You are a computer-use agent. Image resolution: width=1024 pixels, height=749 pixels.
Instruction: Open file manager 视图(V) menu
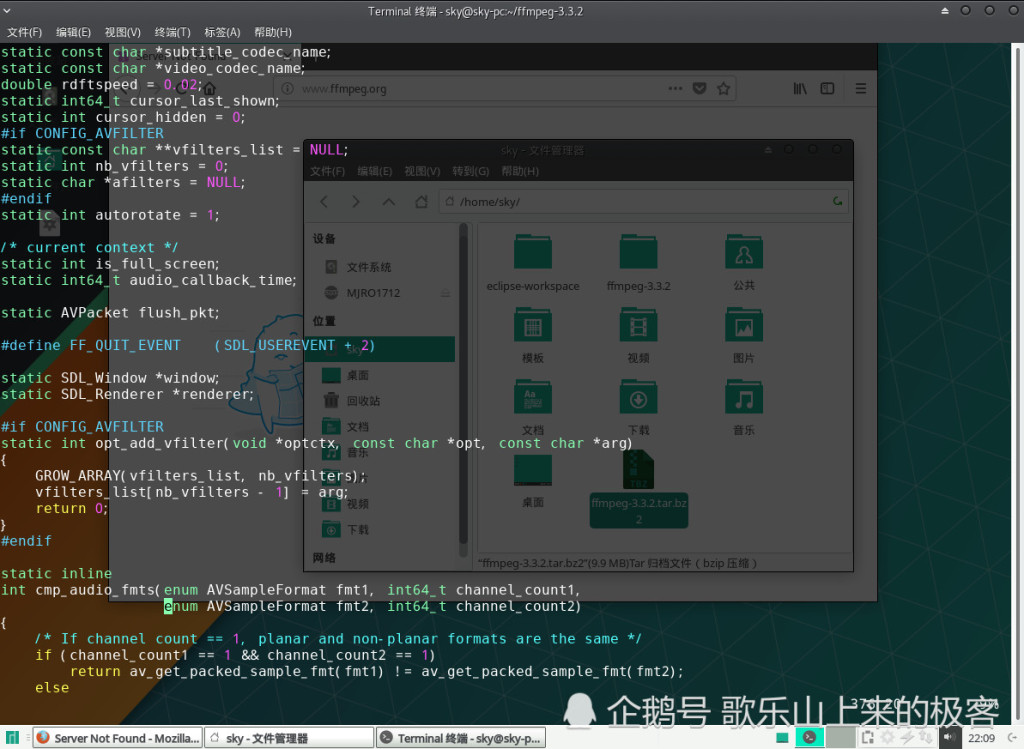422,171
